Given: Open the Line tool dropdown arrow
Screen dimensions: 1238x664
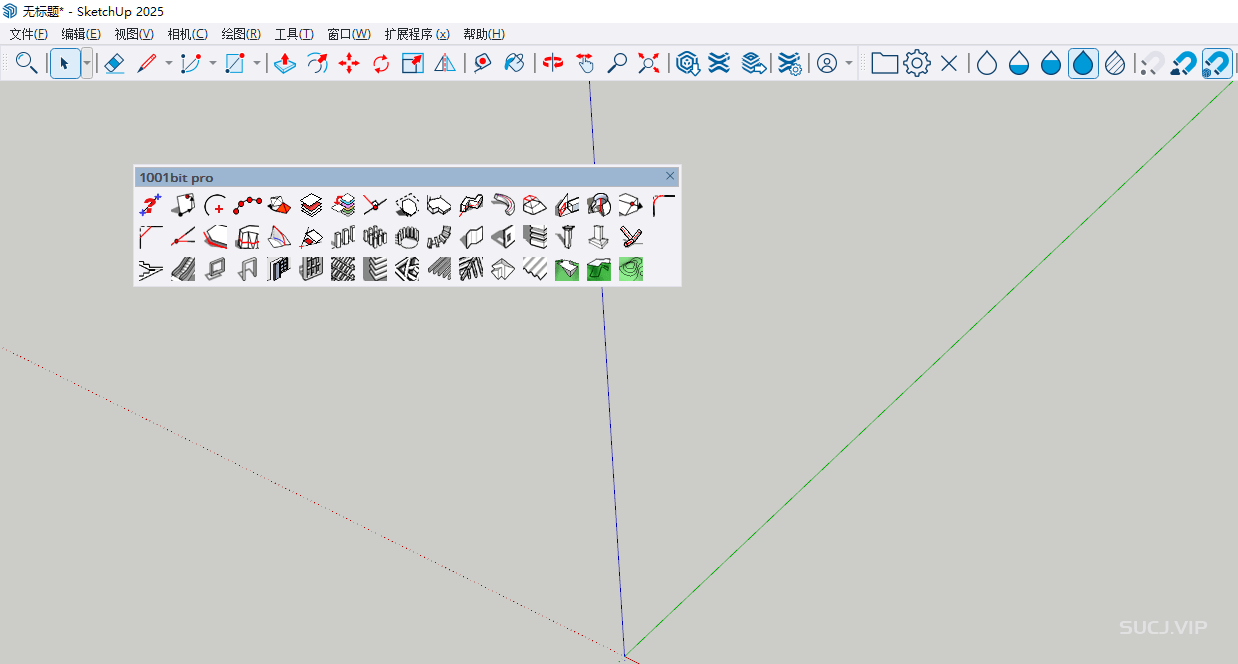Looking at the screenshot, I should 168,63.
